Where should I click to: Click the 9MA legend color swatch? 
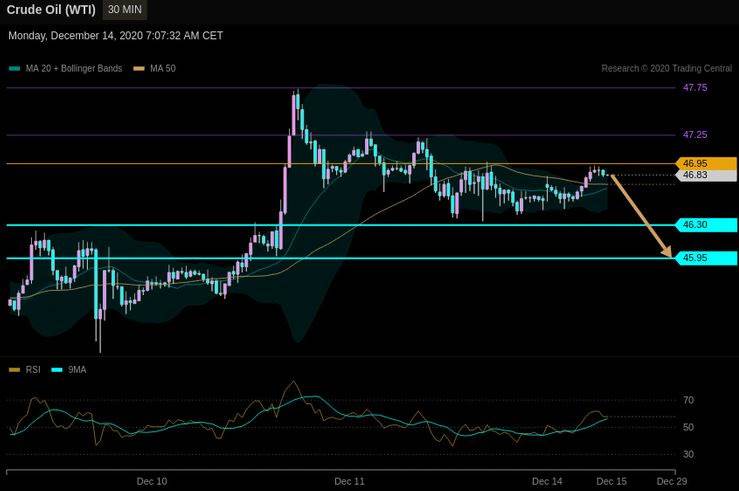(x=57, y=370)
